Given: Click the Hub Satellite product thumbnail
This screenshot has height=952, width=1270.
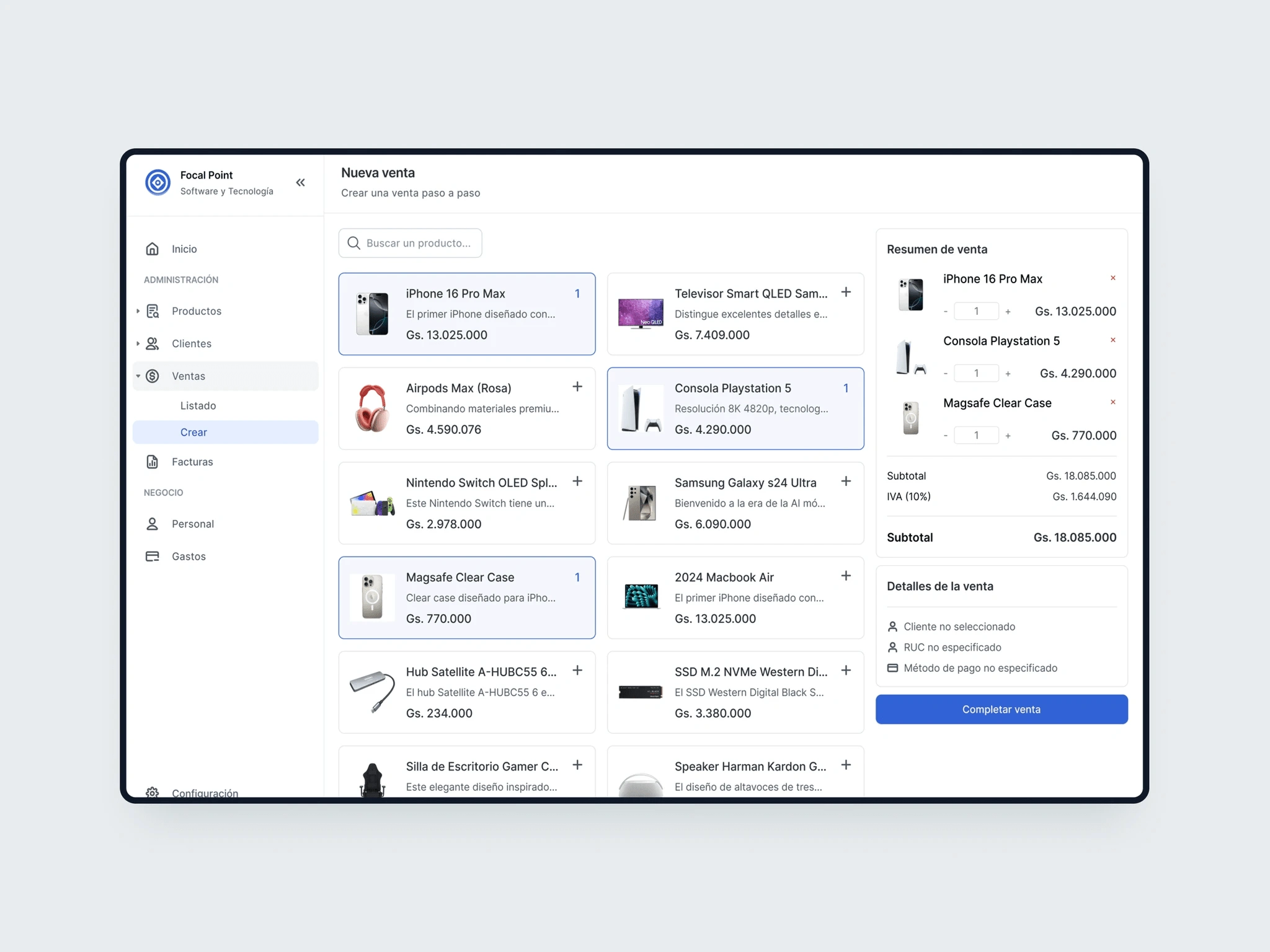Looking at the screenshot, I should [x=372, y=692].
